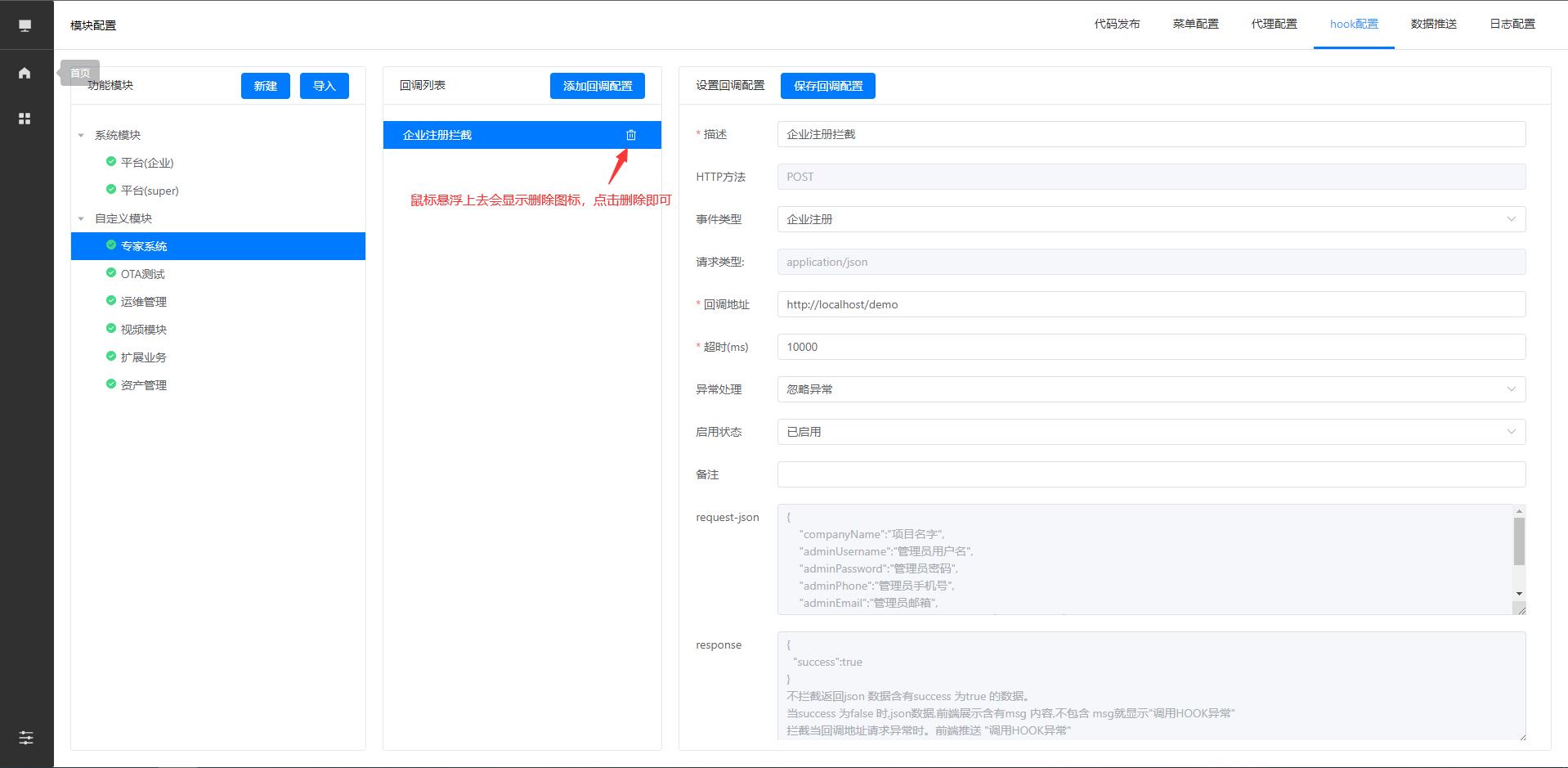Go to home via sidebar house icon
The image size is (1568, 768).
pyautogui.click(x=25, y=73)
